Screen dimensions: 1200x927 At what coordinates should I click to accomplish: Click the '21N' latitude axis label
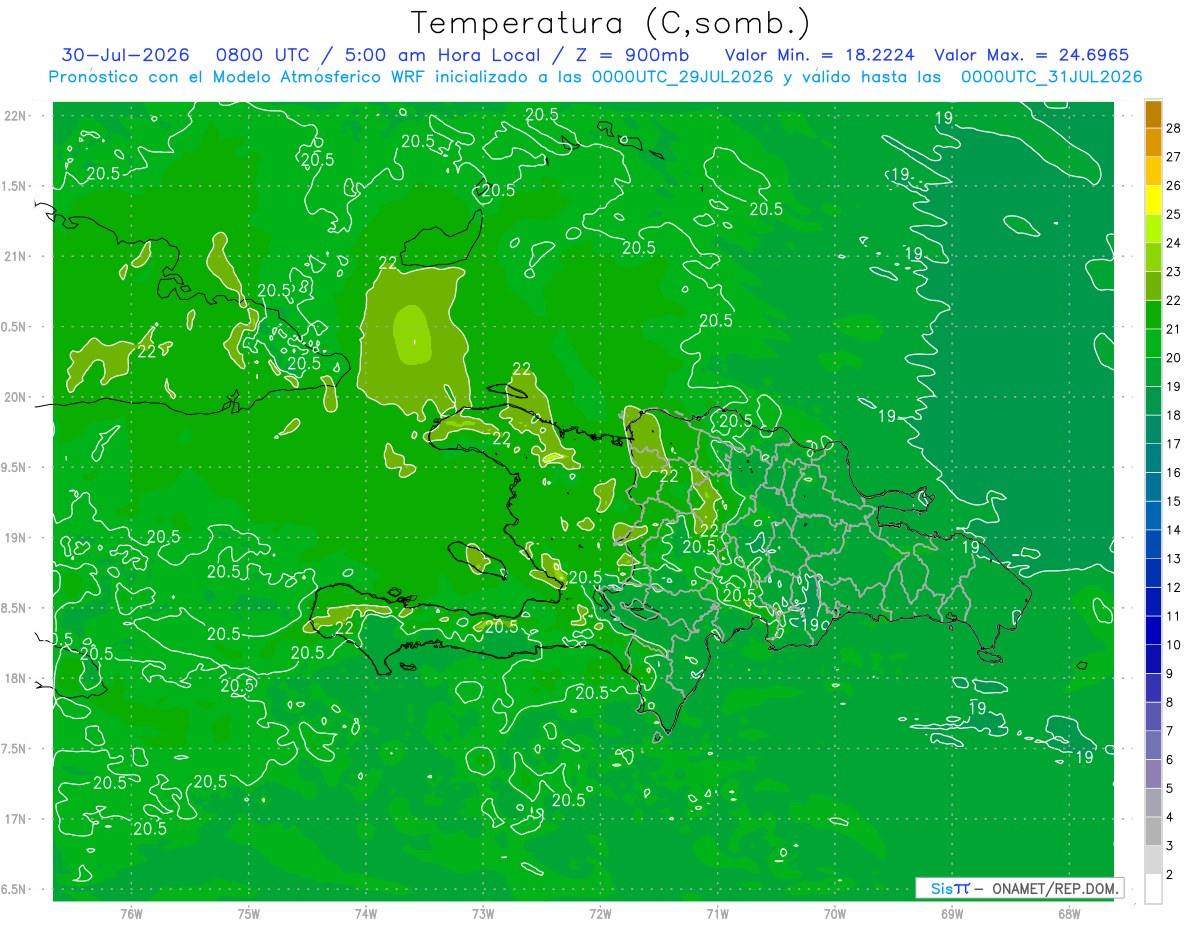coord(16,256)
